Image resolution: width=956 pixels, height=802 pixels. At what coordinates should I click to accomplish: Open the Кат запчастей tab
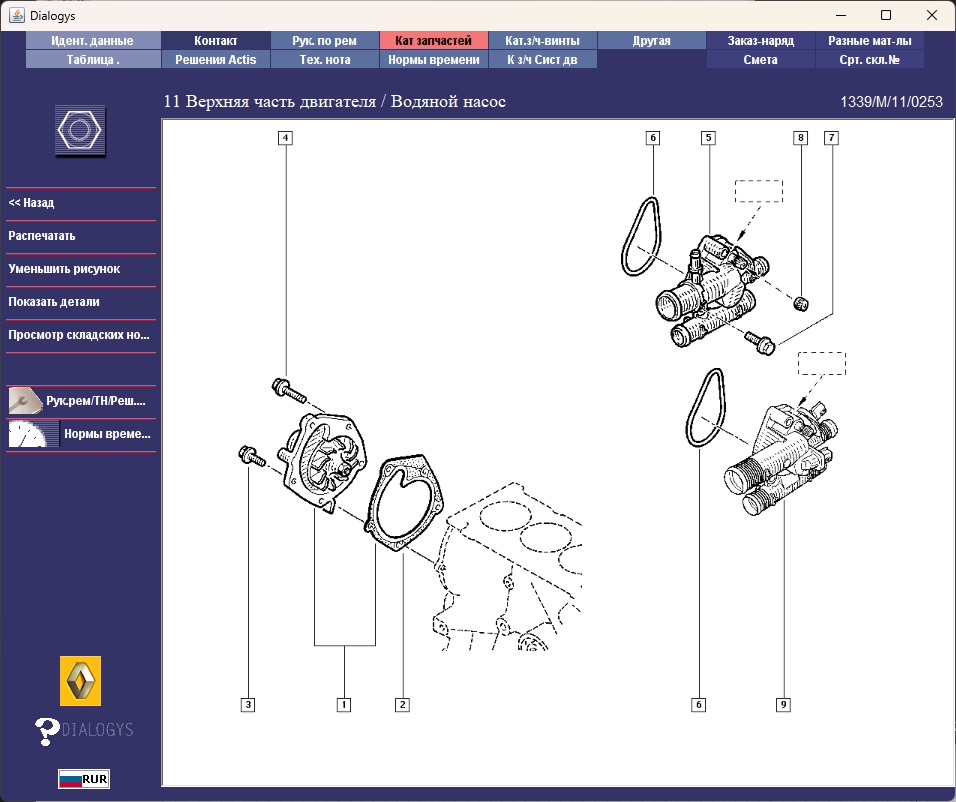[433, 41]
